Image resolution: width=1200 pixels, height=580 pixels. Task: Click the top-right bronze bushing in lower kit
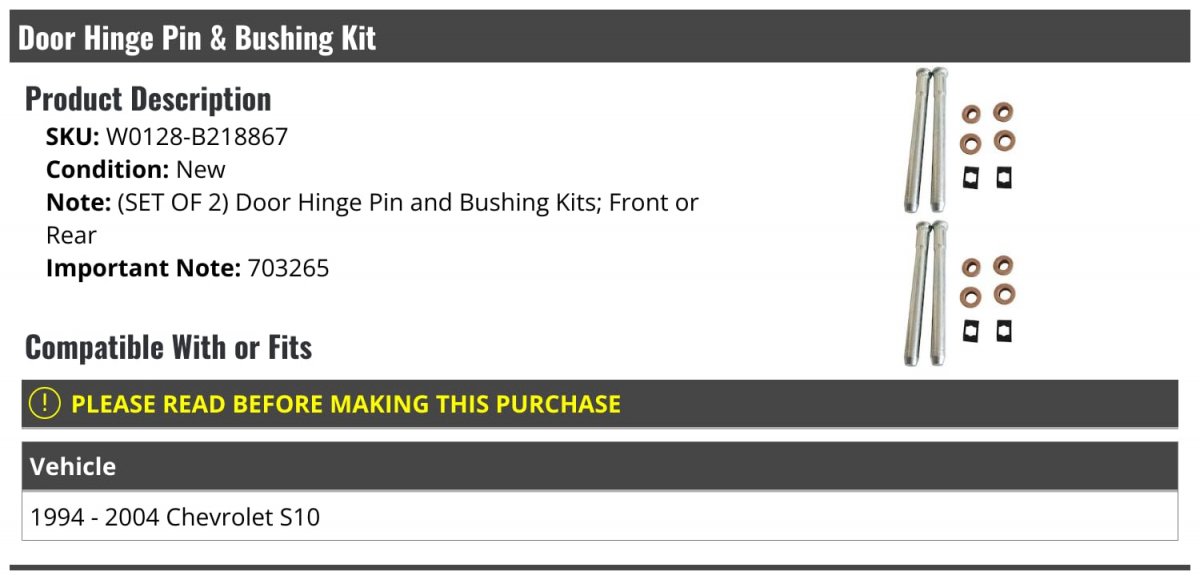coord(1003,267)
